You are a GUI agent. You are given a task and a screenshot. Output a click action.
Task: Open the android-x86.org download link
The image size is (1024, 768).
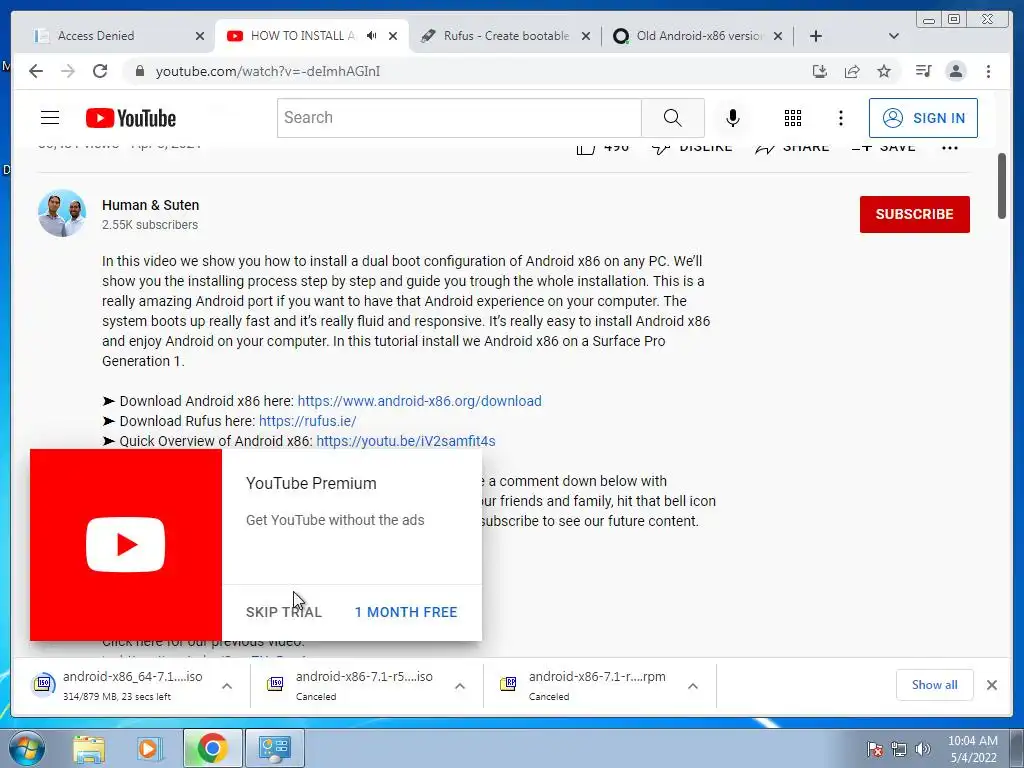pyautogui.click(x=419, y=401)
